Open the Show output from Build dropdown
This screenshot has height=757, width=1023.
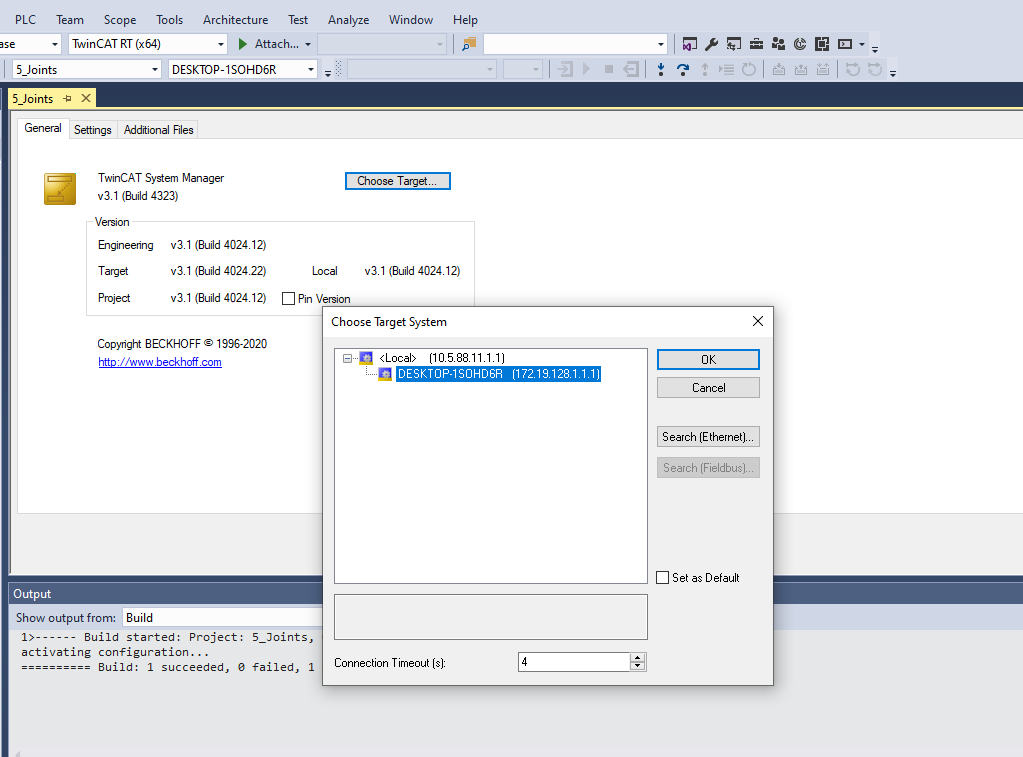tap(222, 617)
